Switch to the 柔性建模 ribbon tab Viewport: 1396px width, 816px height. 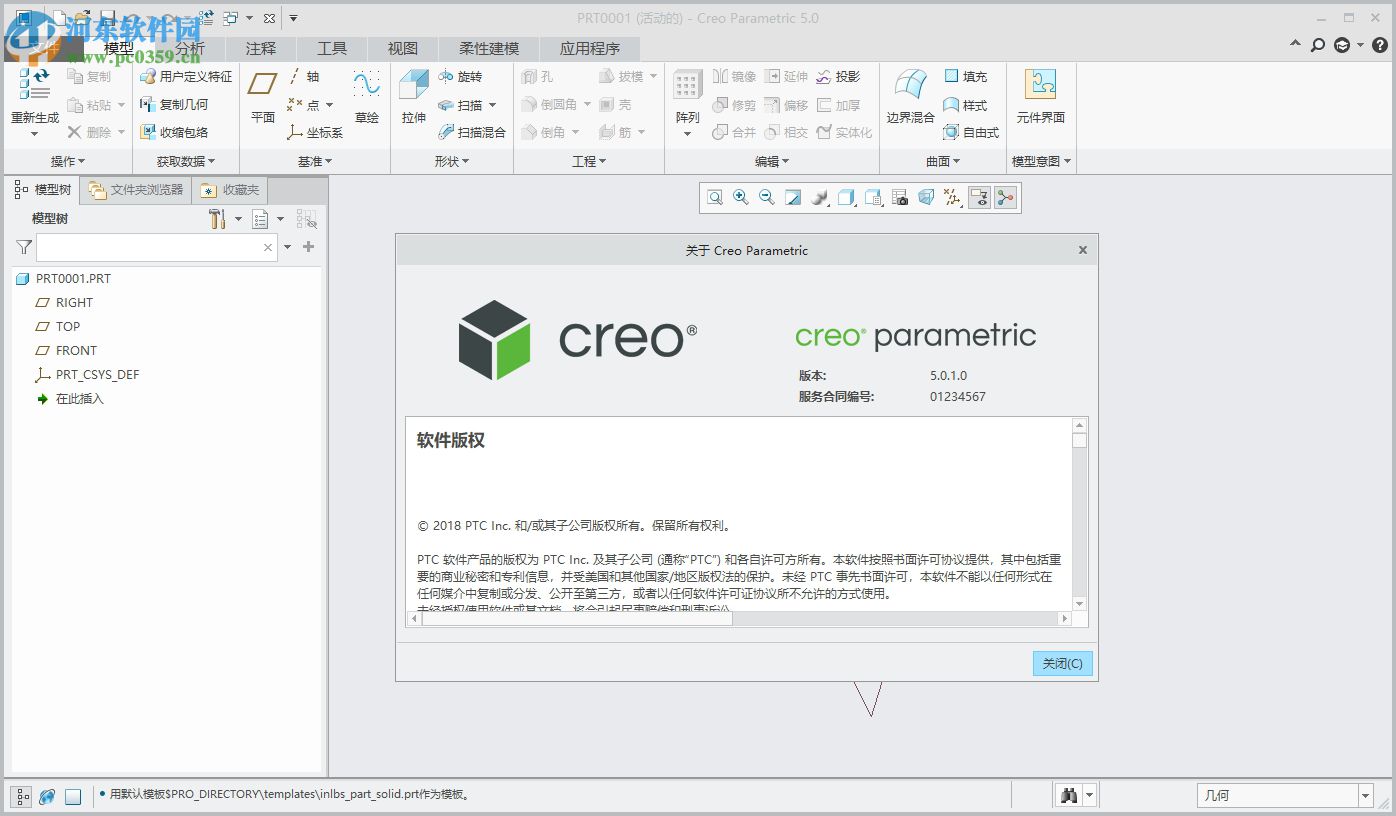point(488,48)
